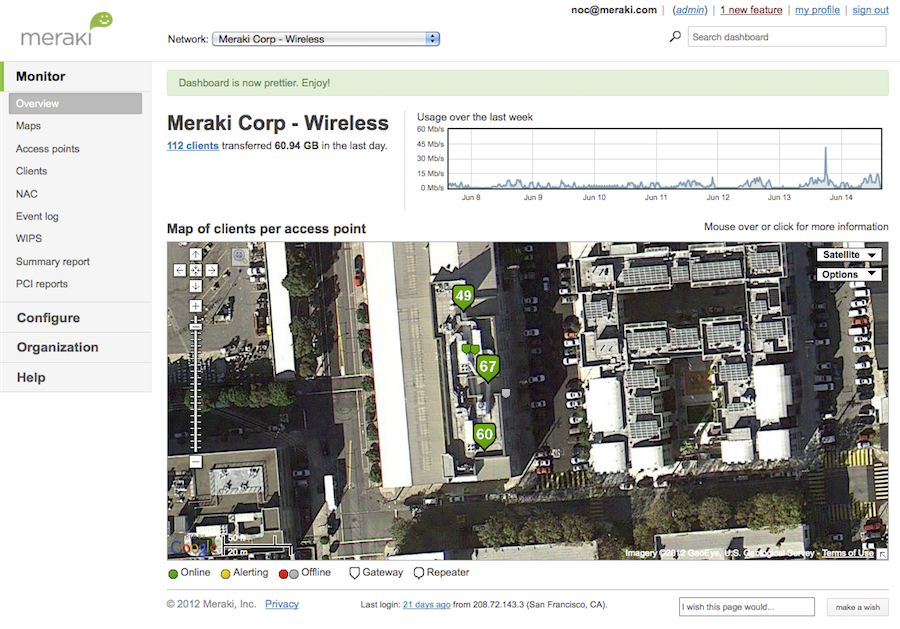Open the Monitor menu section
Image resolution: width=900 pixels, height=629 pixels.
(x=40, y=76)
